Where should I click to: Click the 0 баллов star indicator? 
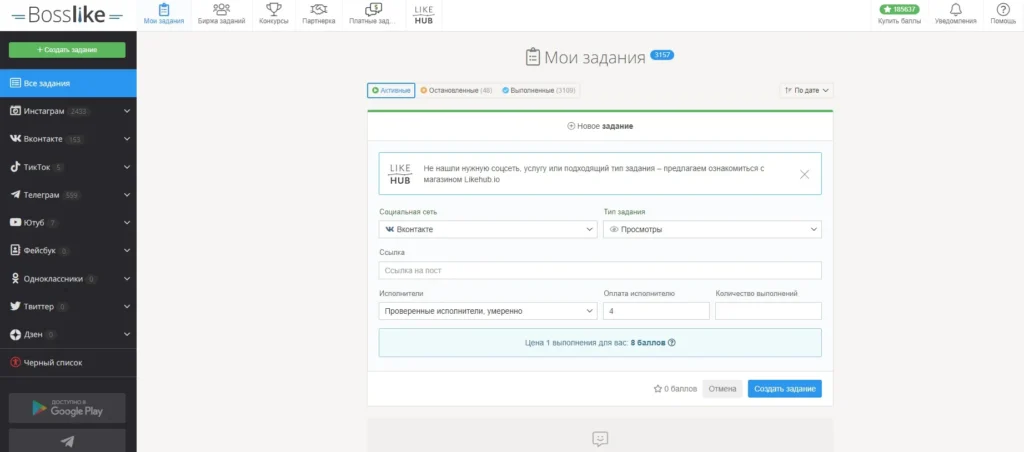pos(675,389)
